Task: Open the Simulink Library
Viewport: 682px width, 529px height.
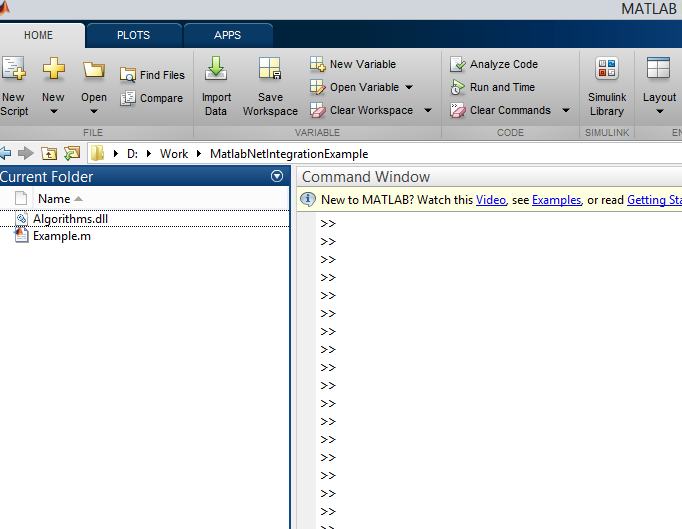Action: (x=607, y=87)
